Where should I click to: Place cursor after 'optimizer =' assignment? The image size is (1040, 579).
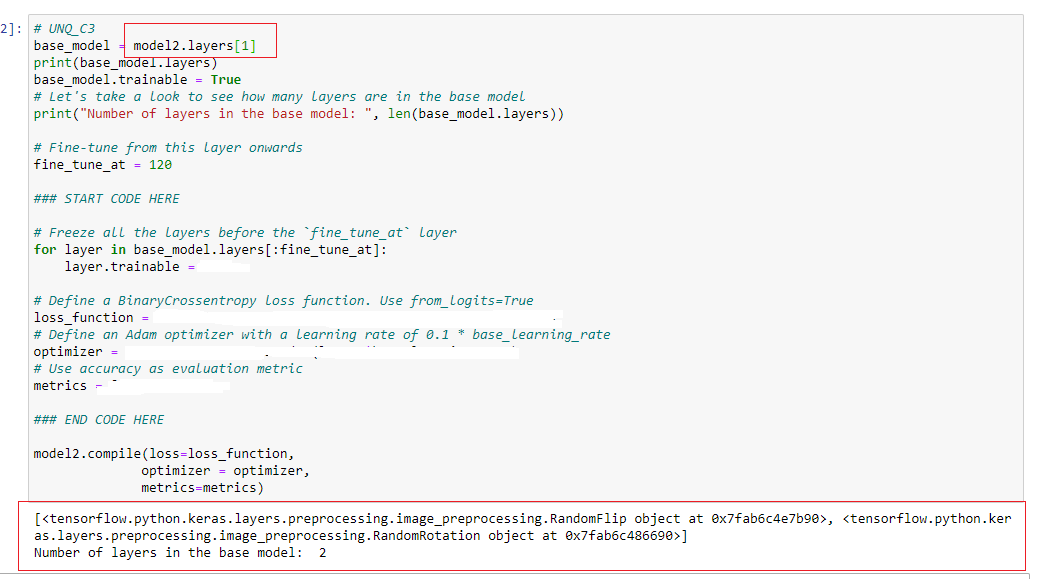pos(124,351)
